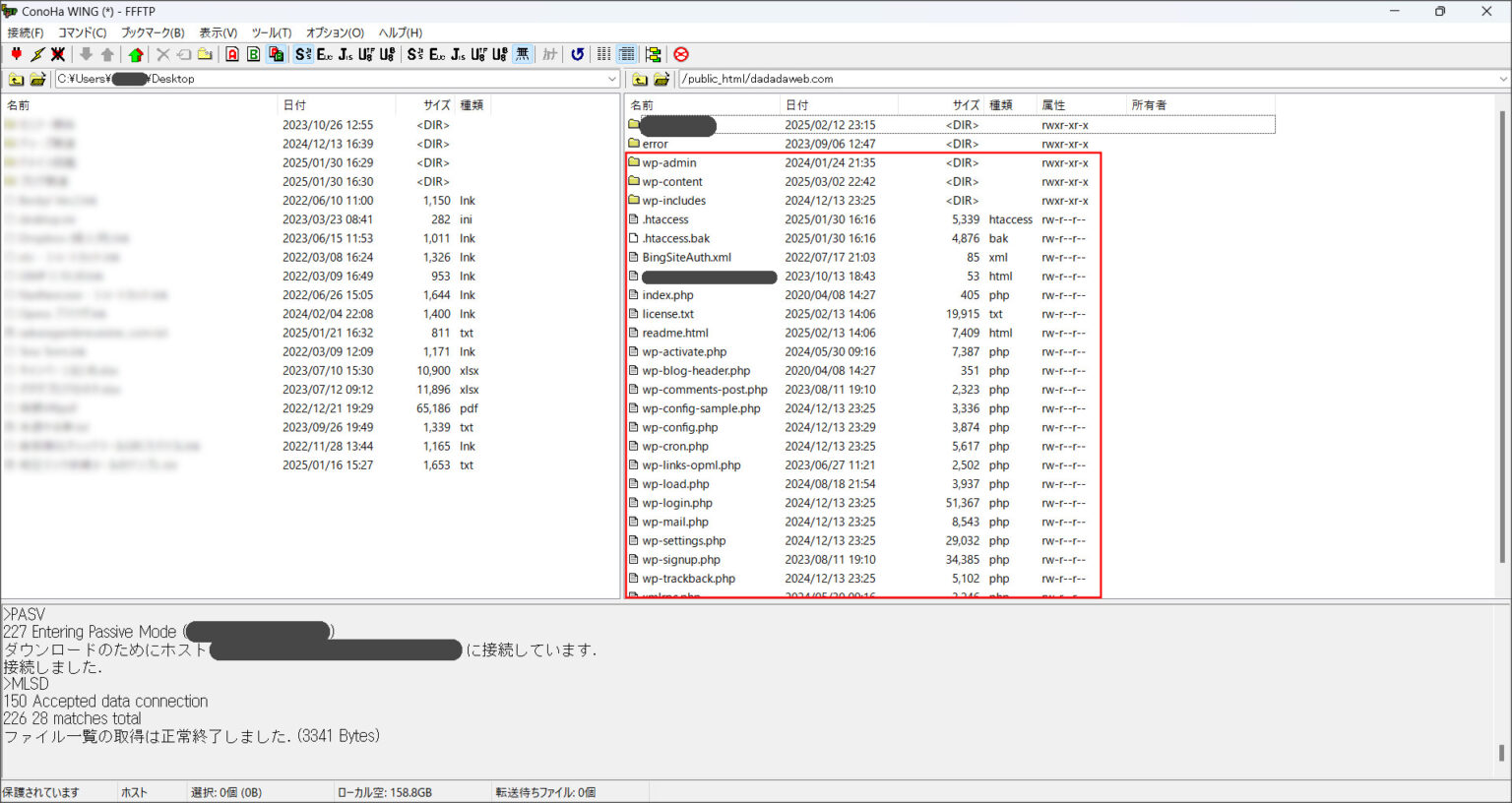Enable the detailed list view mode
This screenshot has height=803, width=1512.
[627, 54]
